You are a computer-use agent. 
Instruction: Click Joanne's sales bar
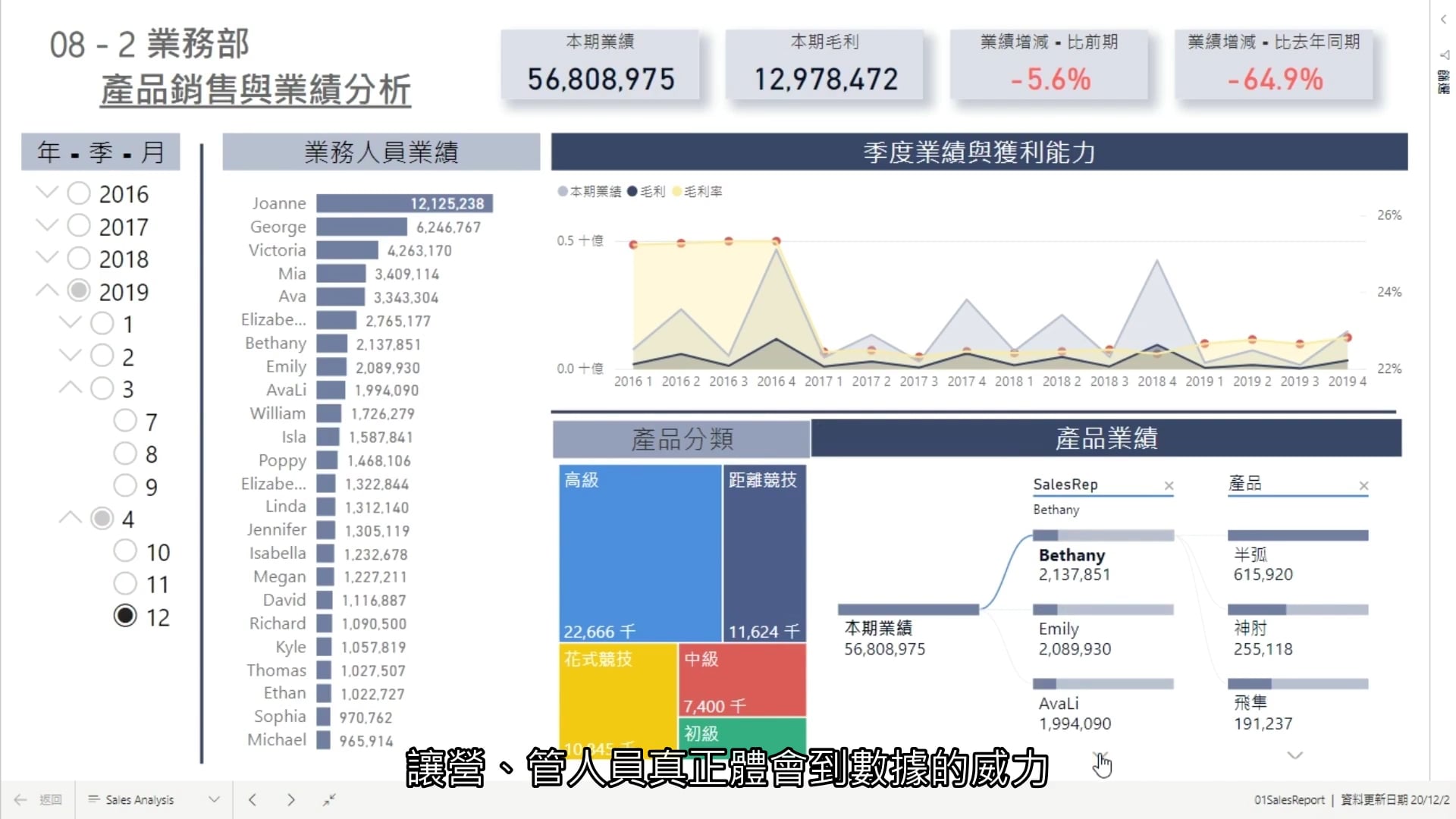pos(404,203)
